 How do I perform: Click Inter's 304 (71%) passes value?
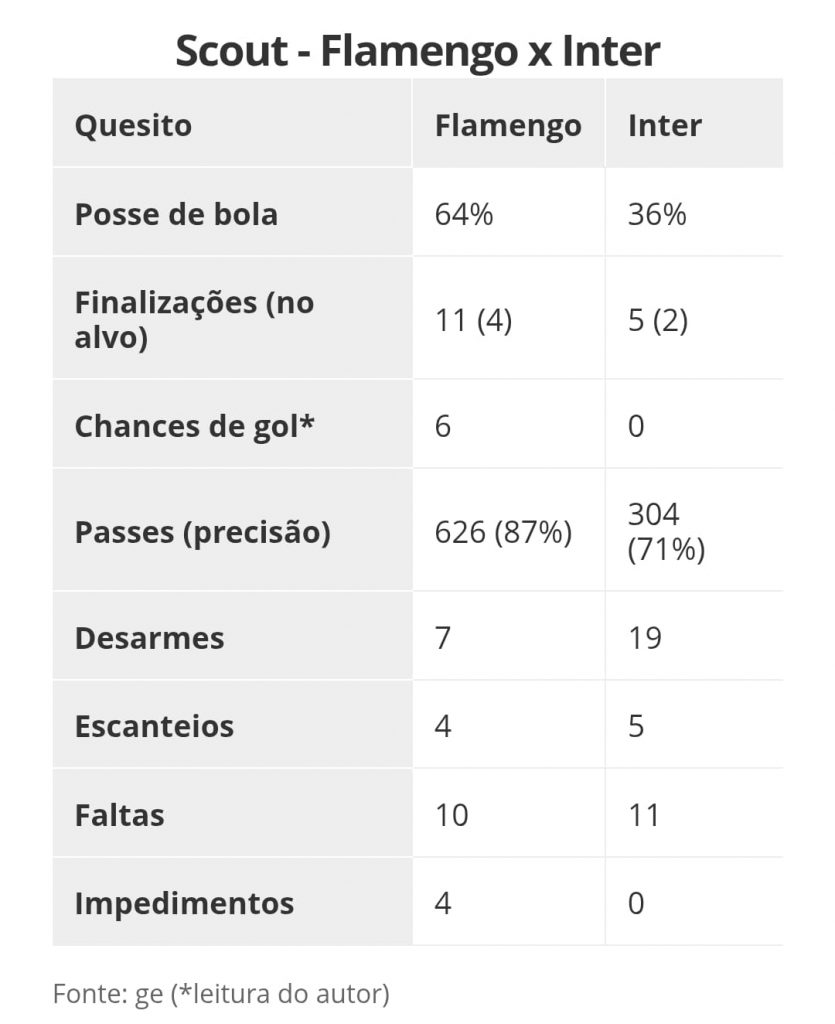tap(667, 532)
